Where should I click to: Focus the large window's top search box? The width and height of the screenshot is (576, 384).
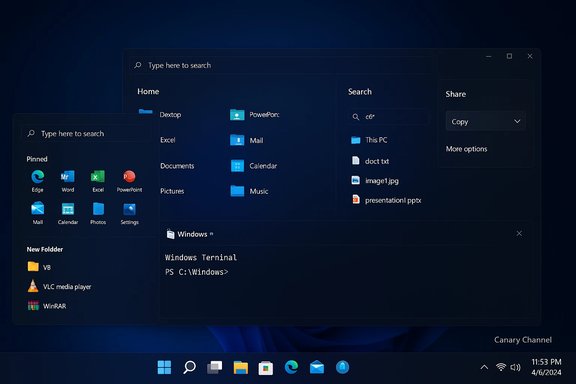[x=281, y=65]
